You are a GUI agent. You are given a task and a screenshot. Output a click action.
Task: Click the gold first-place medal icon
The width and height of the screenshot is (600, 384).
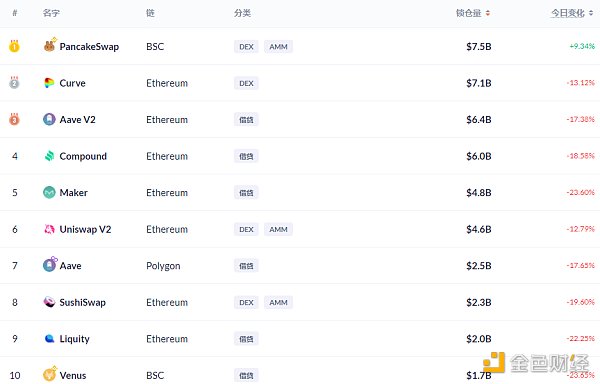point(14,46)
